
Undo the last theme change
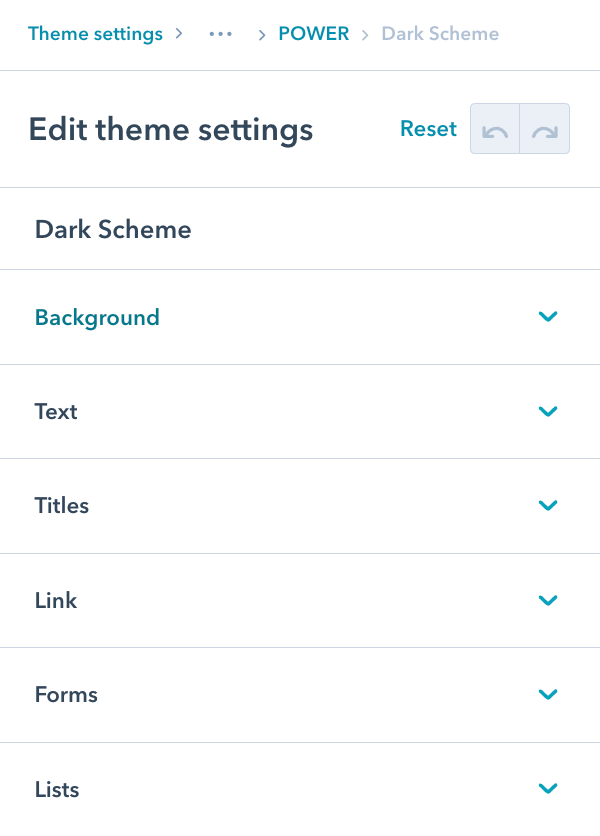point(494,128)
